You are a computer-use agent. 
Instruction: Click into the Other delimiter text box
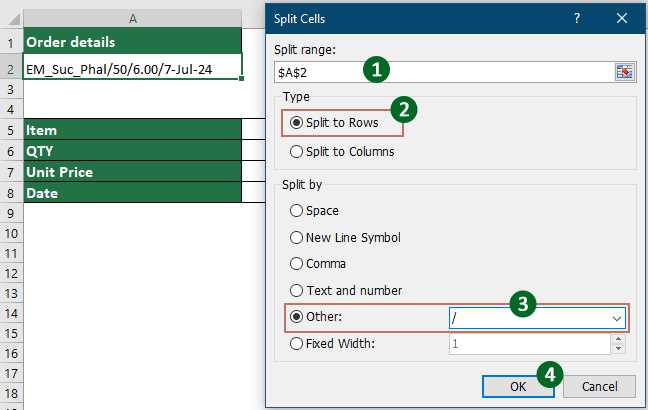529,318
